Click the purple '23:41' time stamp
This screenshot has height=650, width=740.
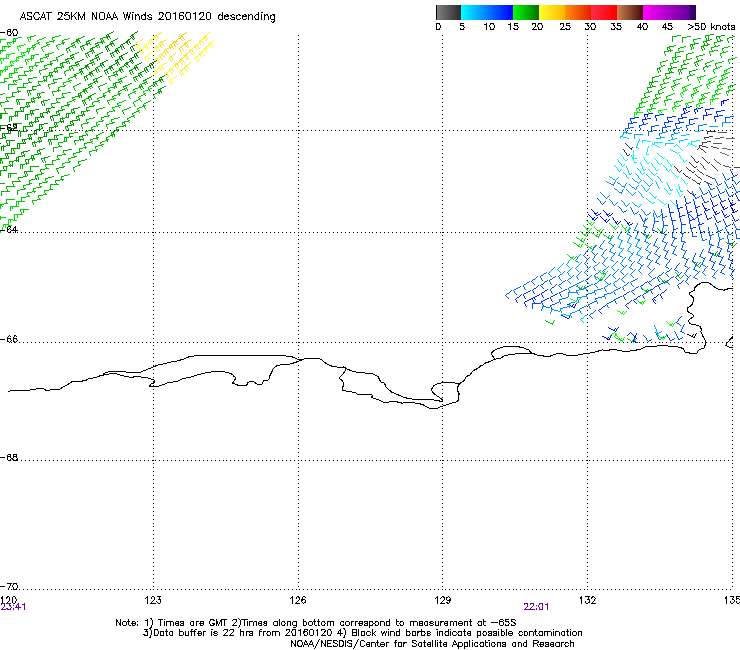tap(13, 607)
